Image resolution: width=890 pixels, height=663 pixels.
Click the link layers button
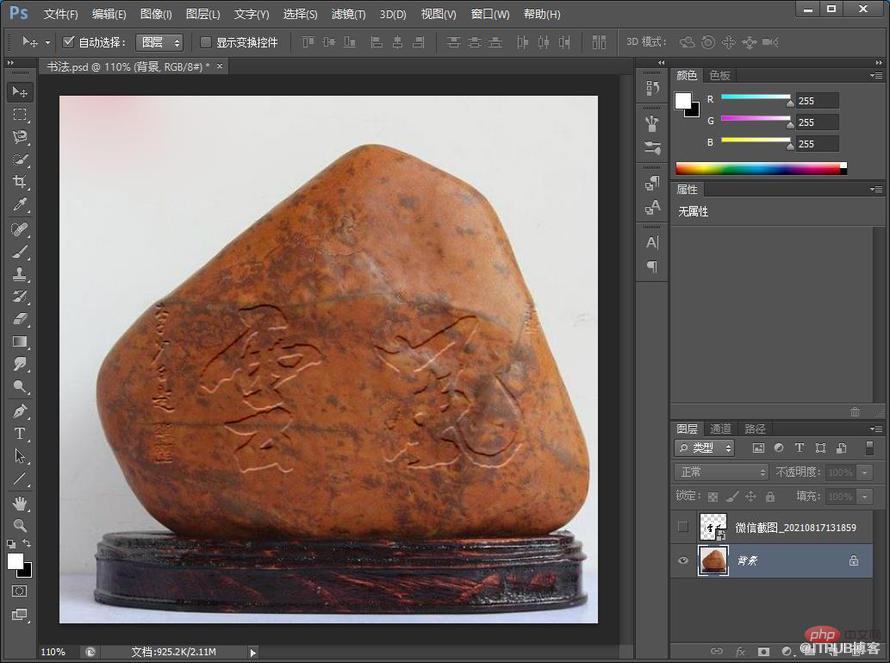click(x=717, y=651)
